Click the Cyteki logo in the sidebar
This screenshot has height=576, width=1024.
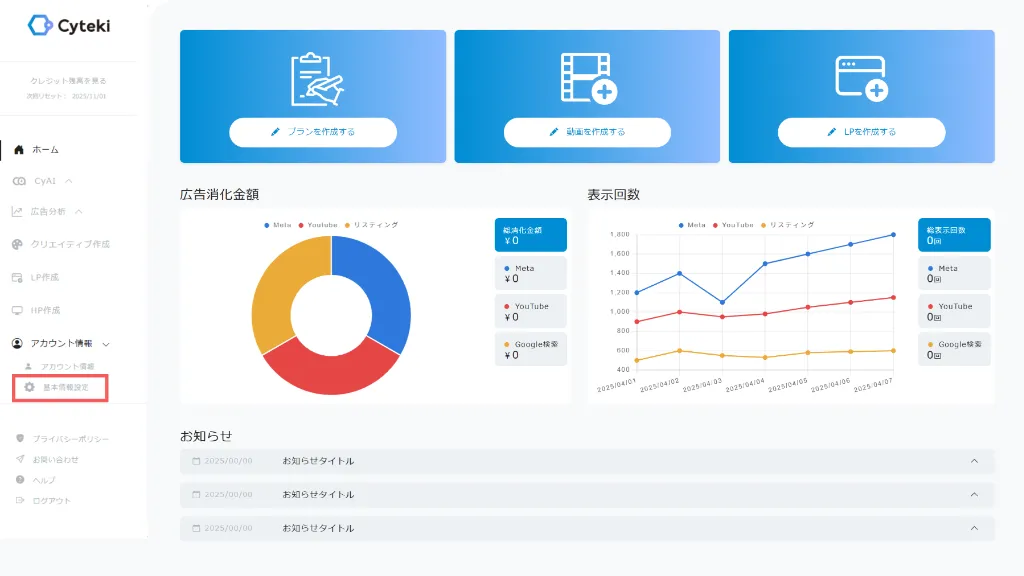click(68, 25)
